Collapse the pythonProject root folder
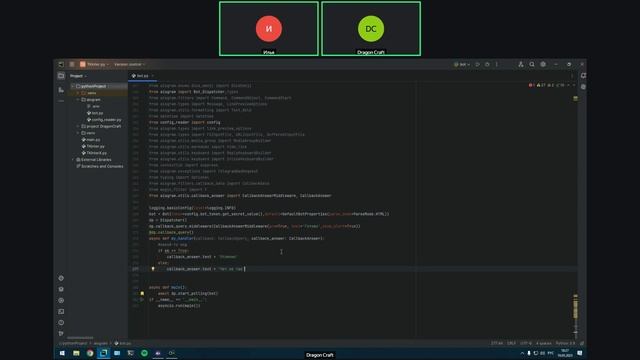Viewport: 640px width, 360px height. click(x=73, y=87)
